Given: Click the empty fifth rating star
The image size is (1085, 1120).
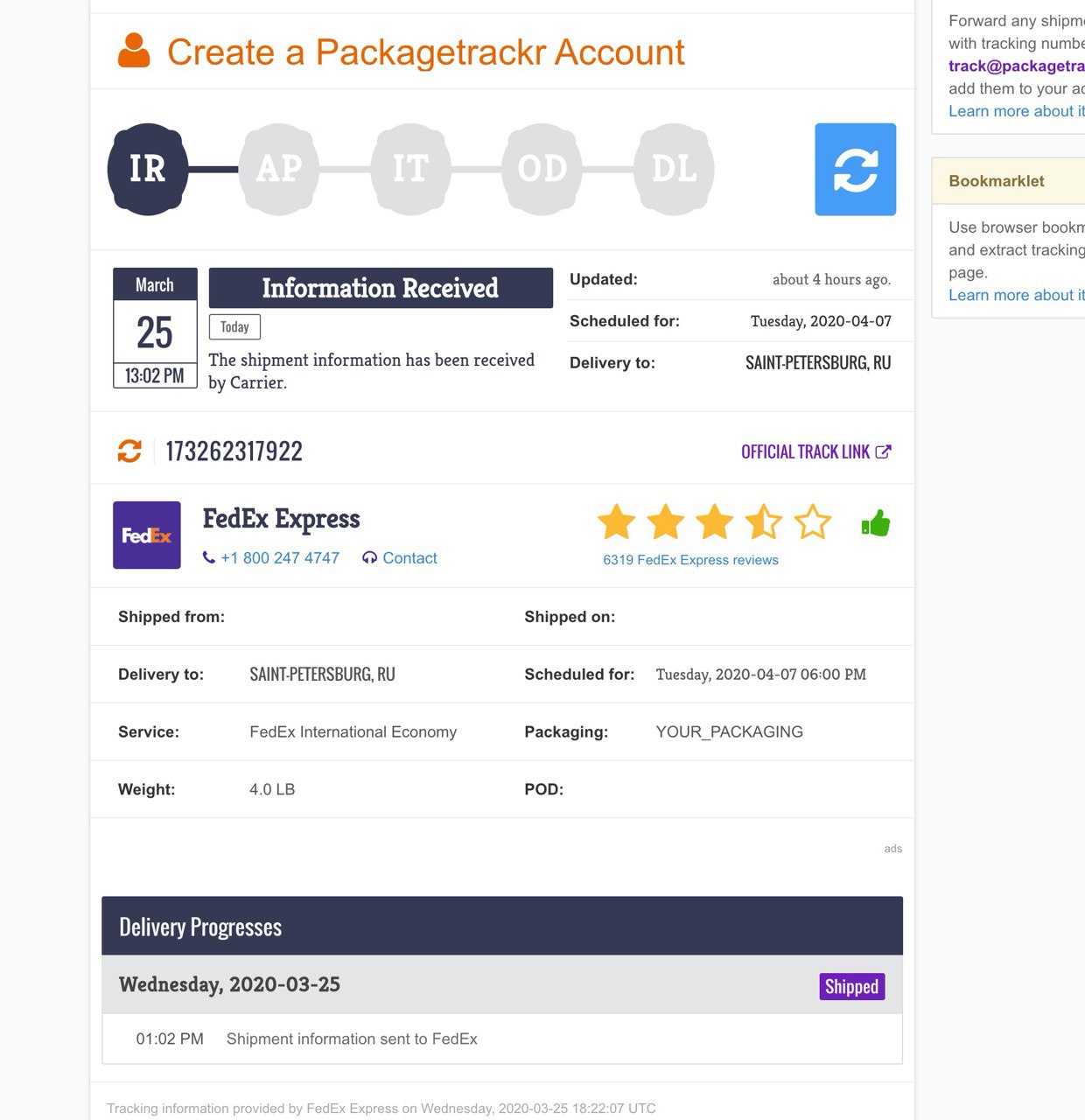Looking at the screenshot, I should (813, 522).
